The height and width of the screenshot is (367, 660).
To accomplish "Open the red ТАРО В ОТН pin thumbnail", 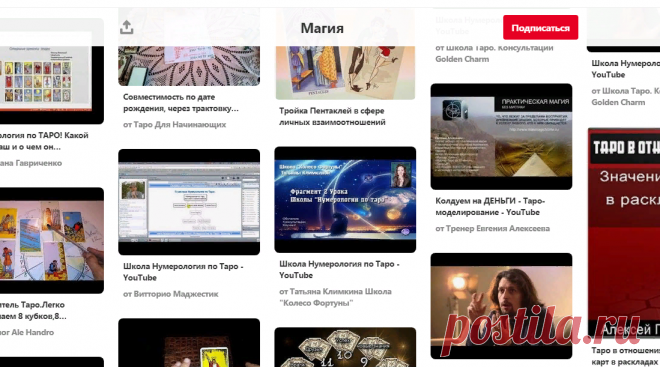I will [x=624, y=234].
